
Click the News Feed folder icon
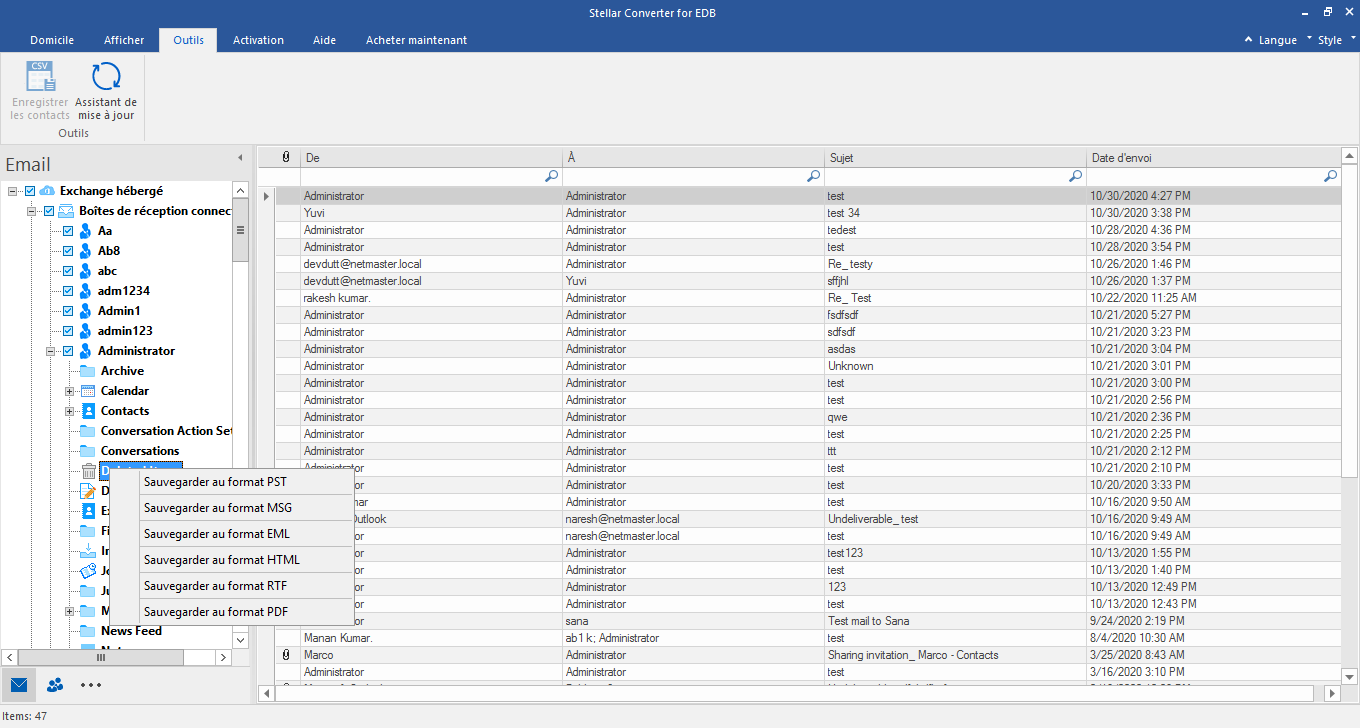88,631
